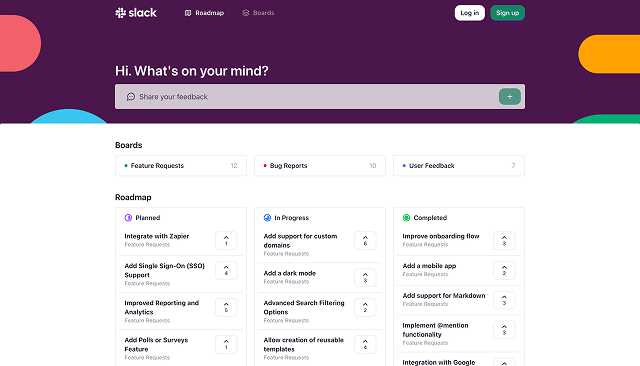
Task: Click the Log in button
Action: 469,13
